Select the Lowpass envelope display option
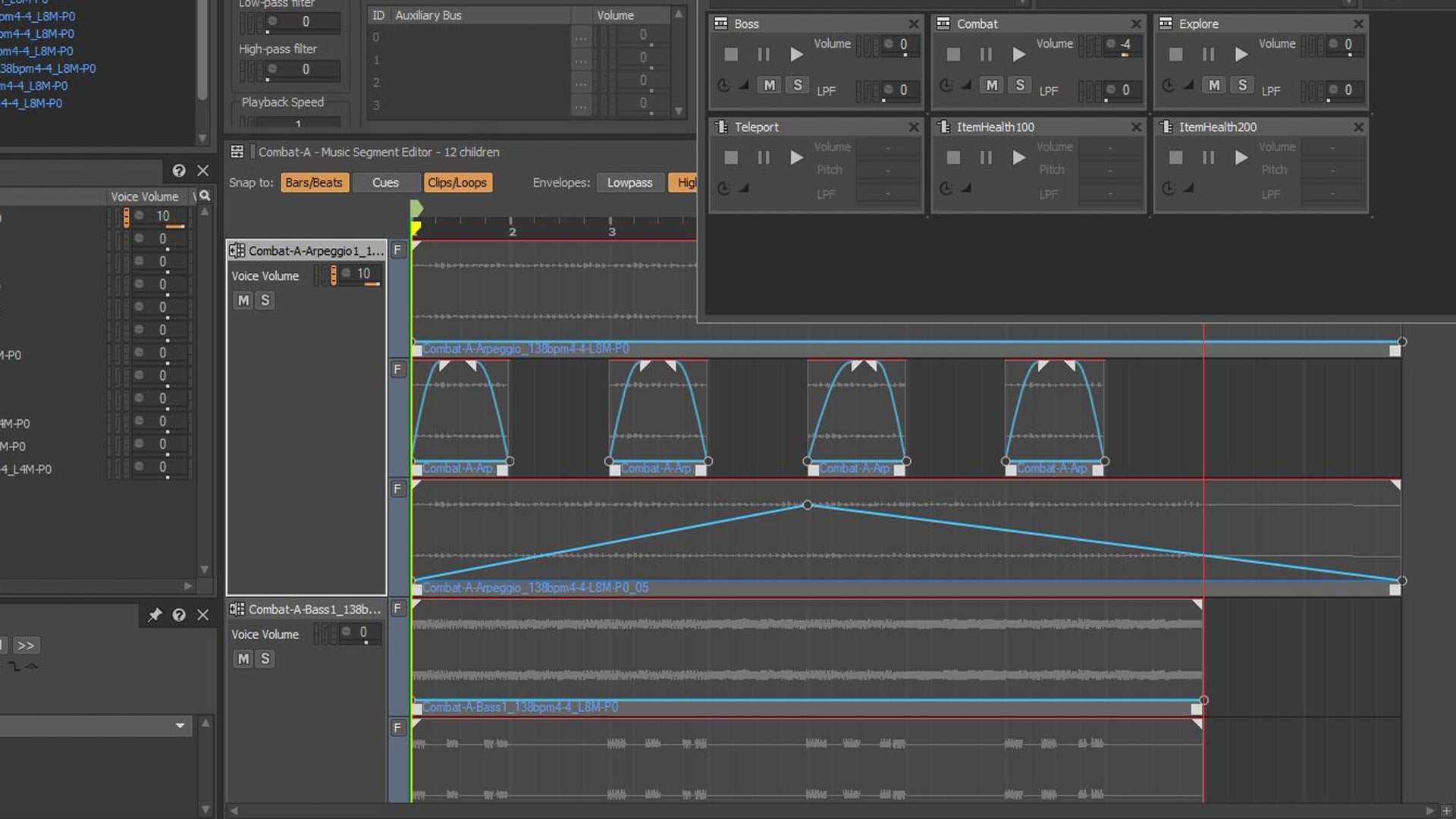This screenshot has width=1456, height=819. point(630,182)
